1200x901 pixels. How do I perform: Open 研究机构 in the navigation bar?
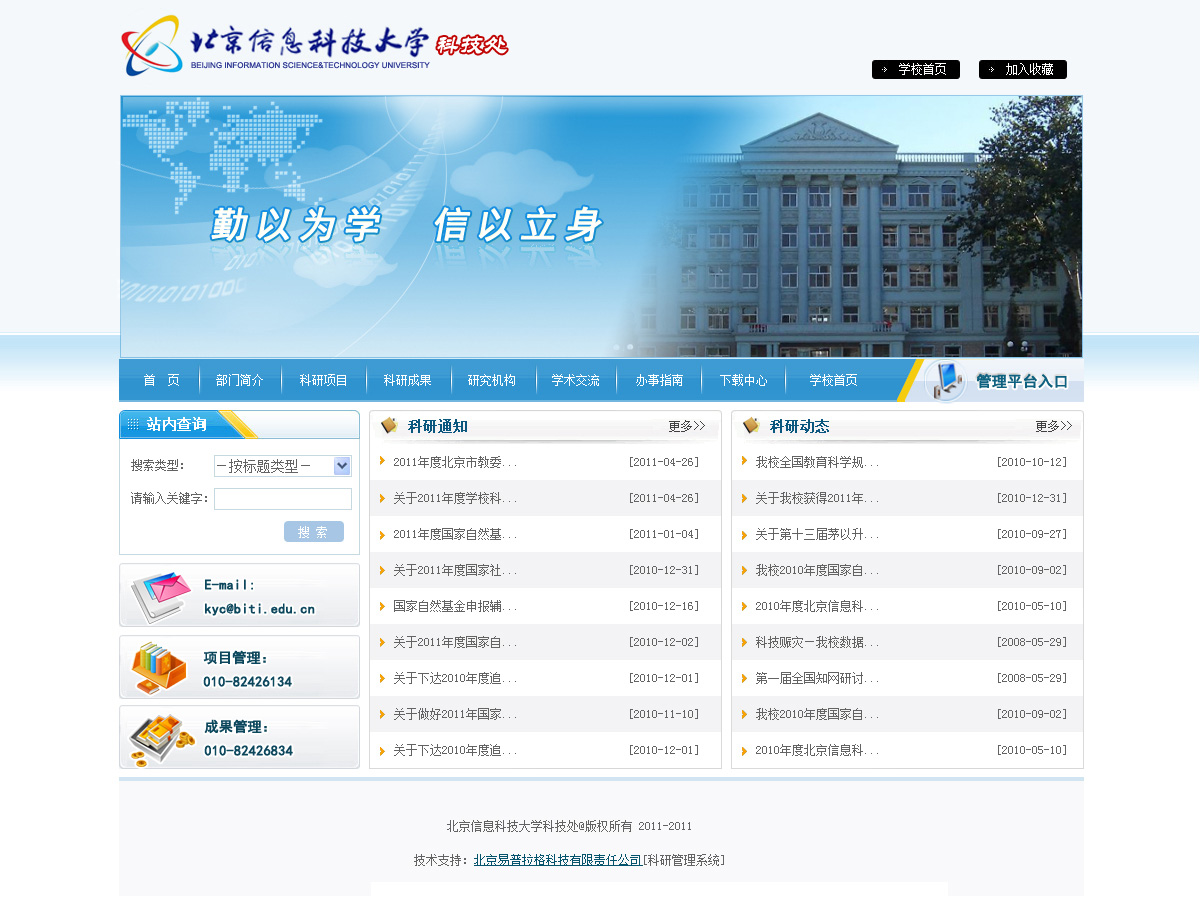tap(492, 380)
